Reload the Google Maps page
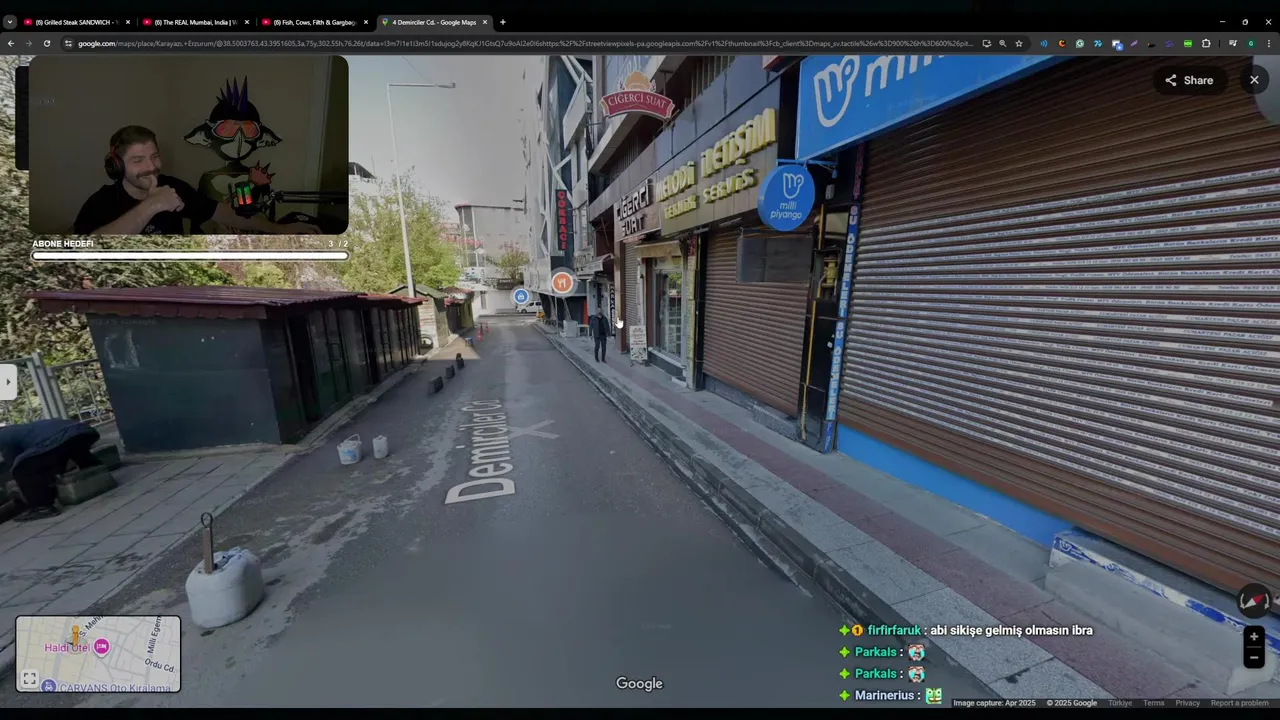Screen dimensions: 1280x720 point(46,43)
